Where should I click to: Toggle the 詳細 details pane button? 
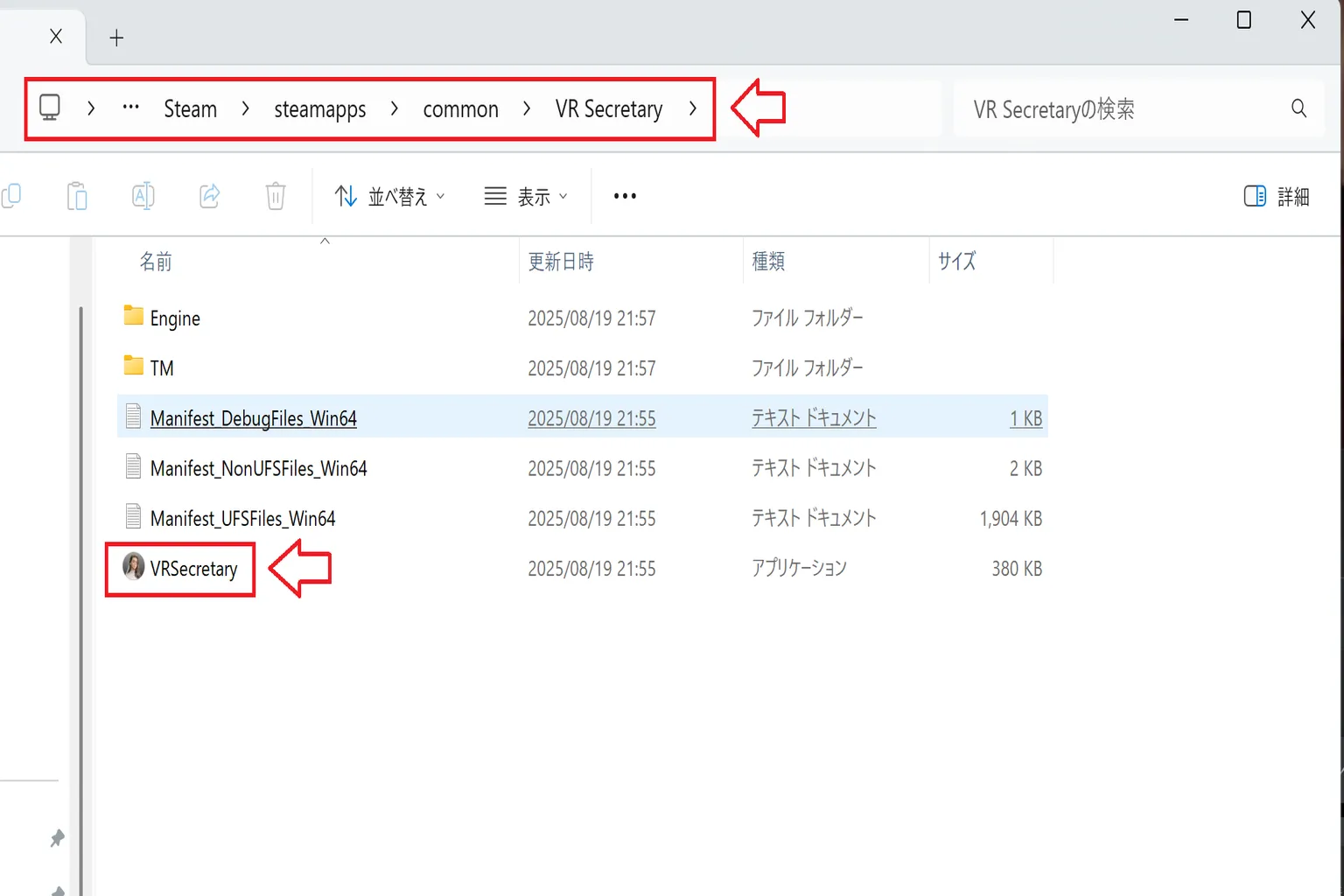[x=1277, y=196]
